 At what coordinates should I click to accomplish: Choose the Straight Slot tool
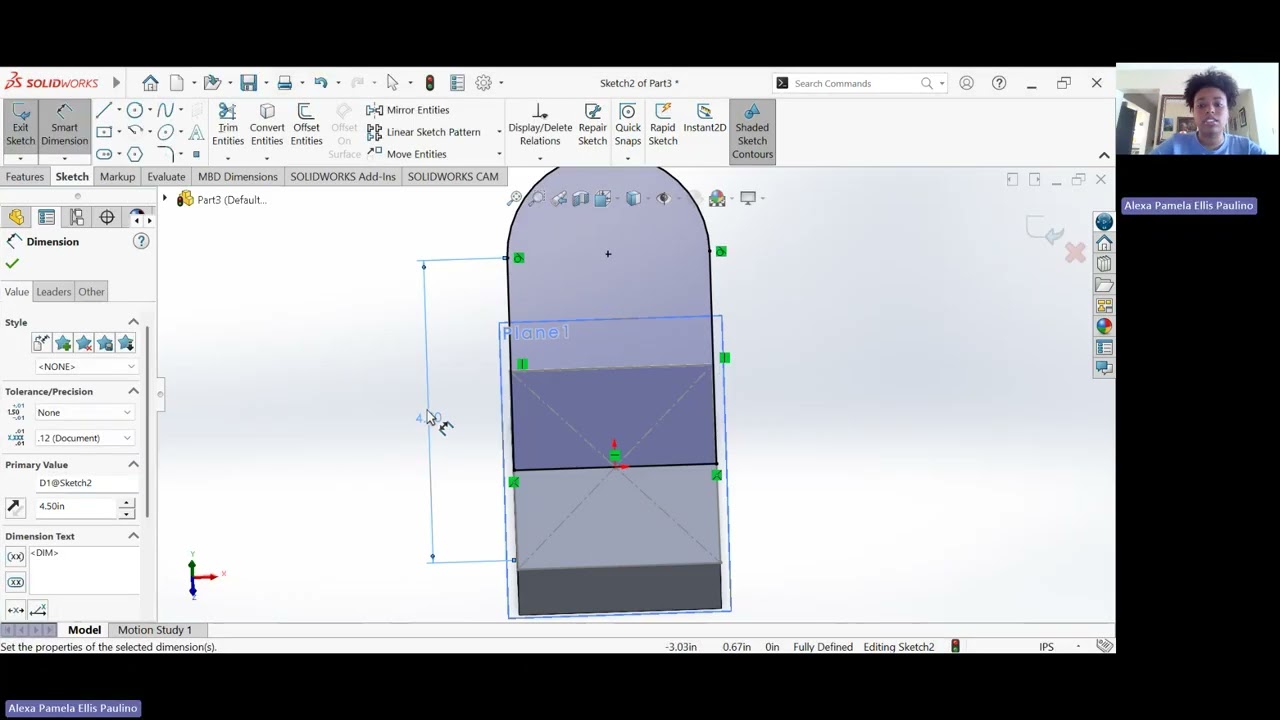(104, 154)
